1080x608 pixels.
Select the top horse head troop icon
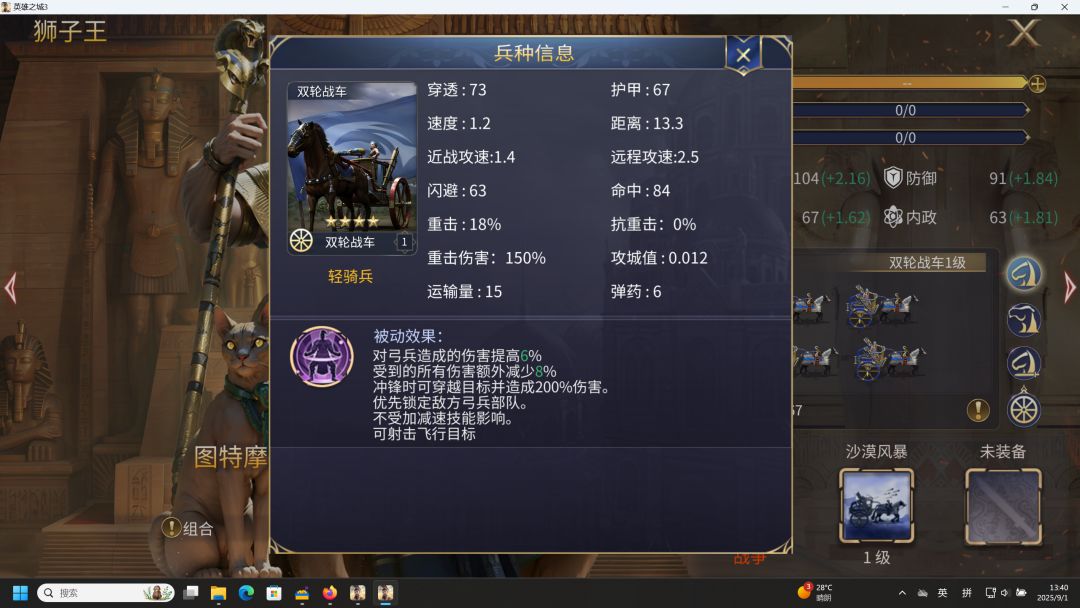tap(1024, 273)
